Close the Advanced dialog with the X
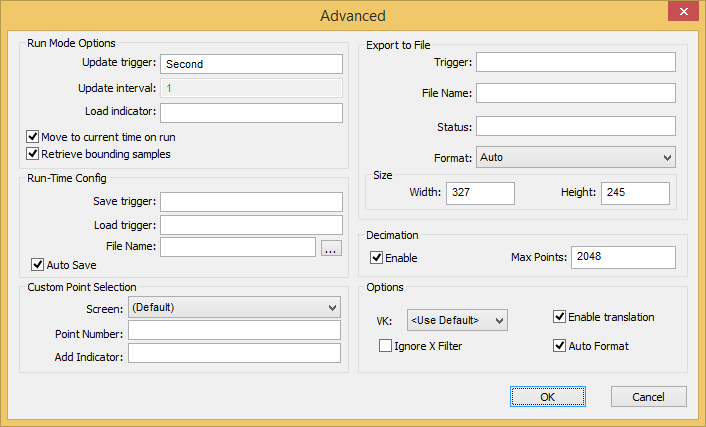The image size is (706, 427). click(x=683, y=11)
